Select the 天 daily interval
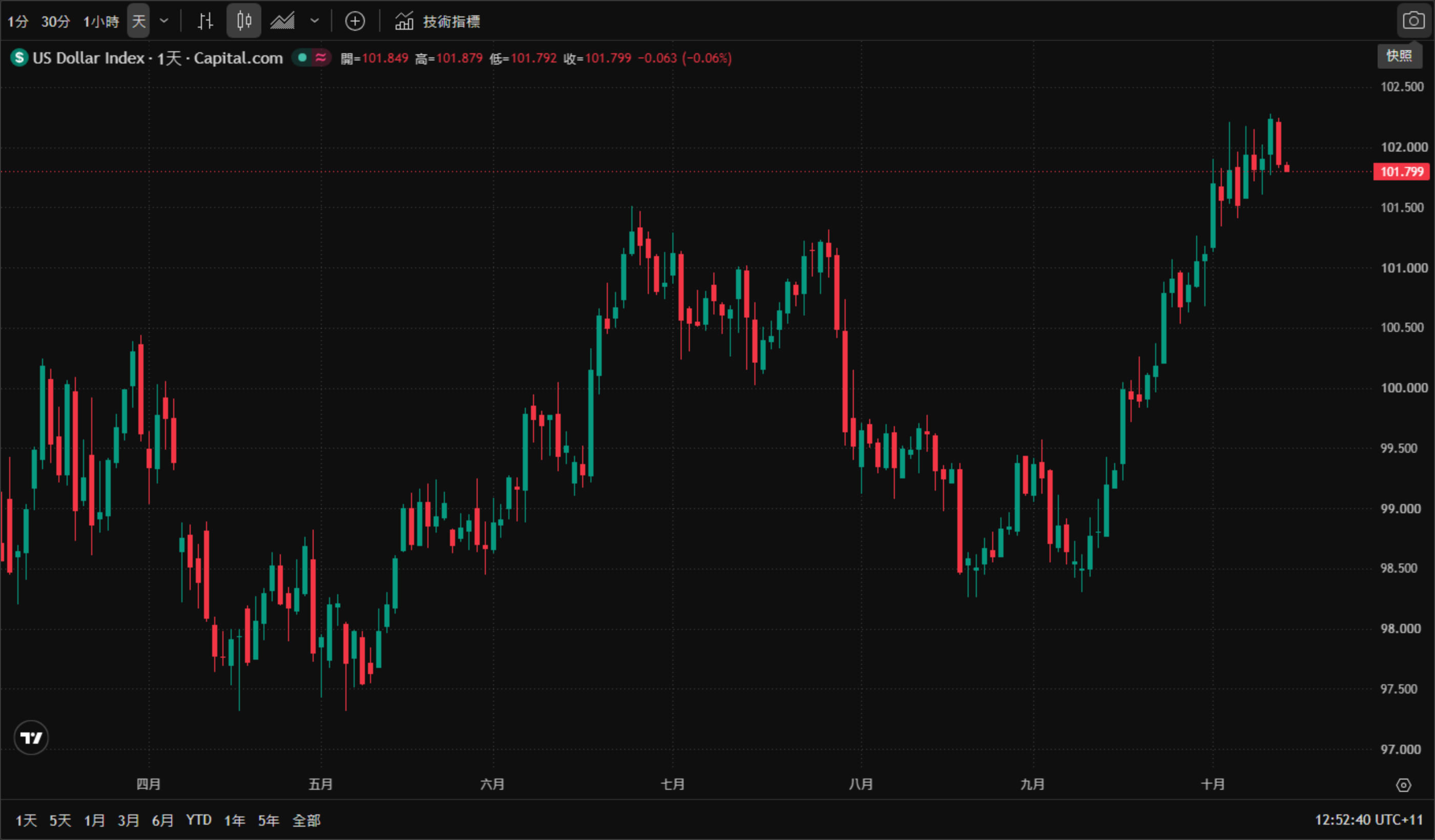1435x840 pixels. click(x=138, y=22)
